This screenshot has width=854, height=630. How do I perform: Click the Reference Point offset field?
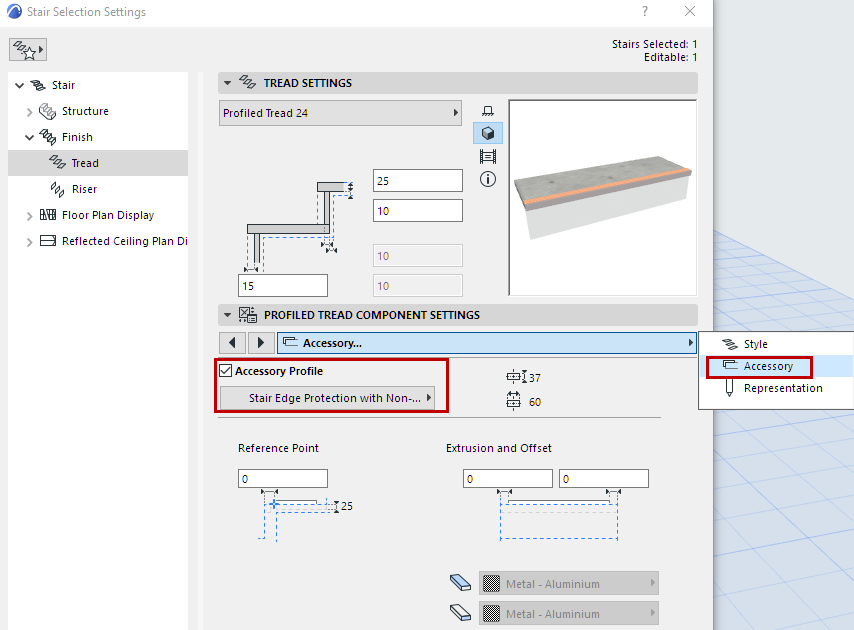[283, 479]
